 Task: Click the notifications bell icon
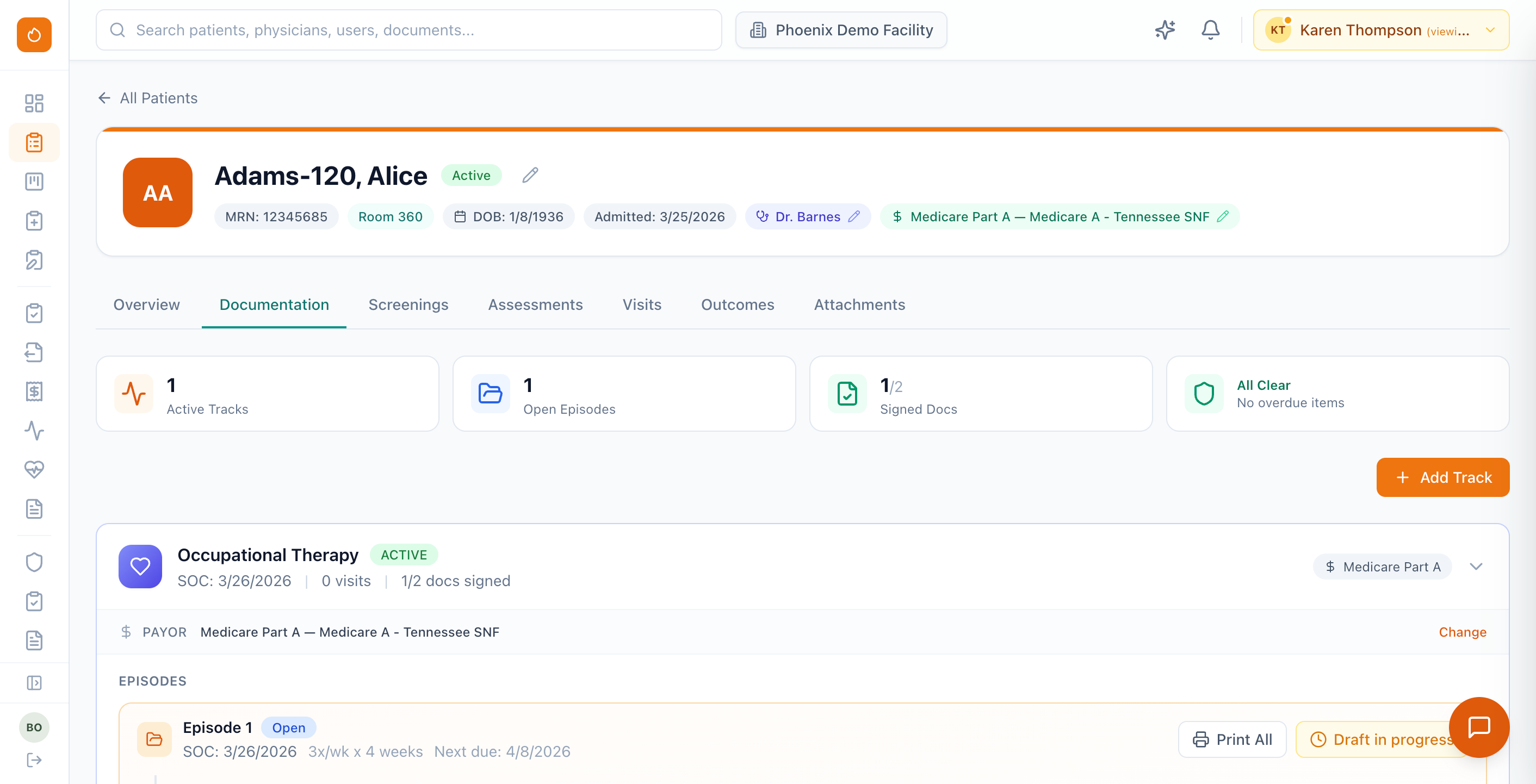click(1210, 30)
